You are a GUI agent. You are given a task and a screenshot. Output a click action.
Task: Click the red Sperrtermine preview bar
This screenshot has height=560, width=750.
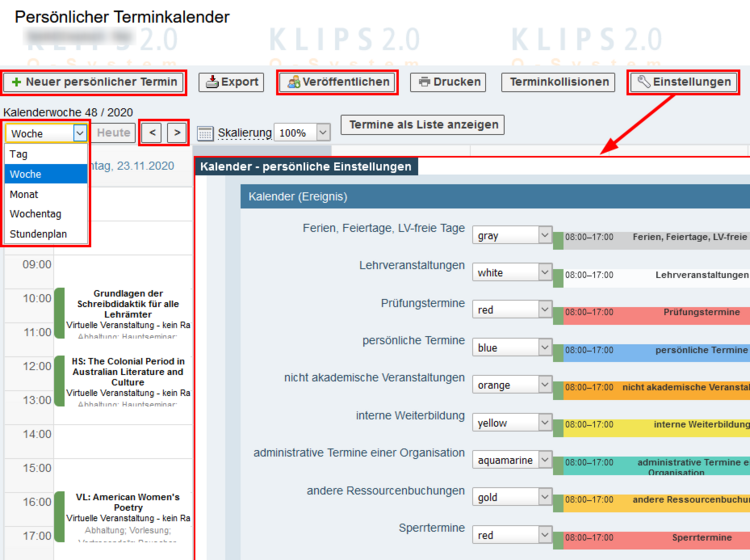click(651, 540)
